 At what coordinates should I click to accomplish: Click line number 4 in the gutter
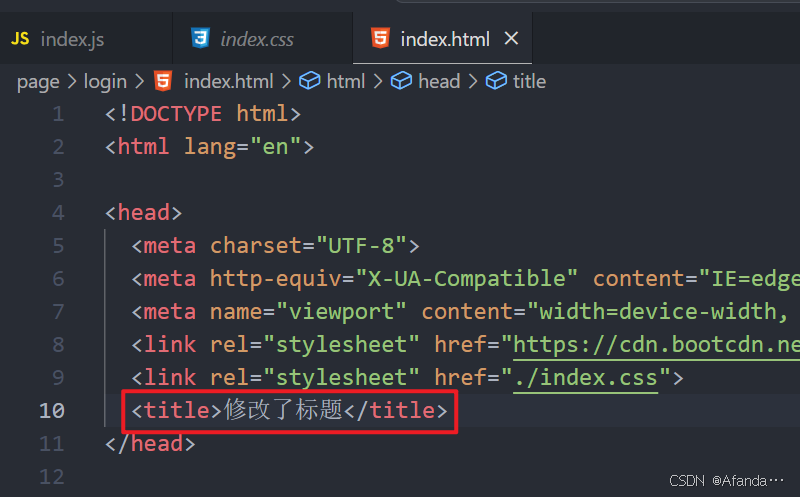[58, 213]
